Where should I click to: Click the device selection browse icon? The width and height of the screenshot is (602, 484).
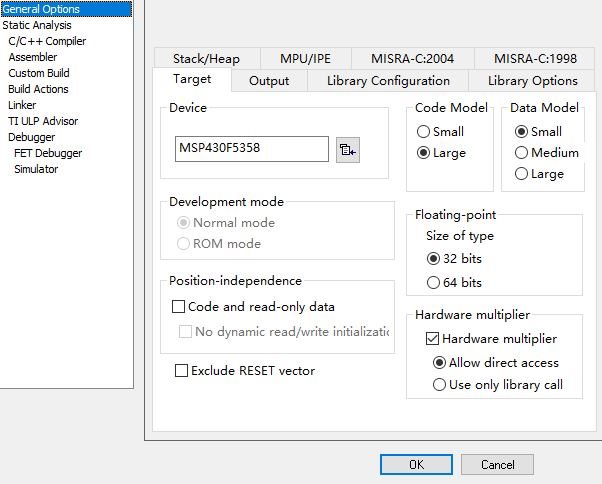[x=347, y=150]
